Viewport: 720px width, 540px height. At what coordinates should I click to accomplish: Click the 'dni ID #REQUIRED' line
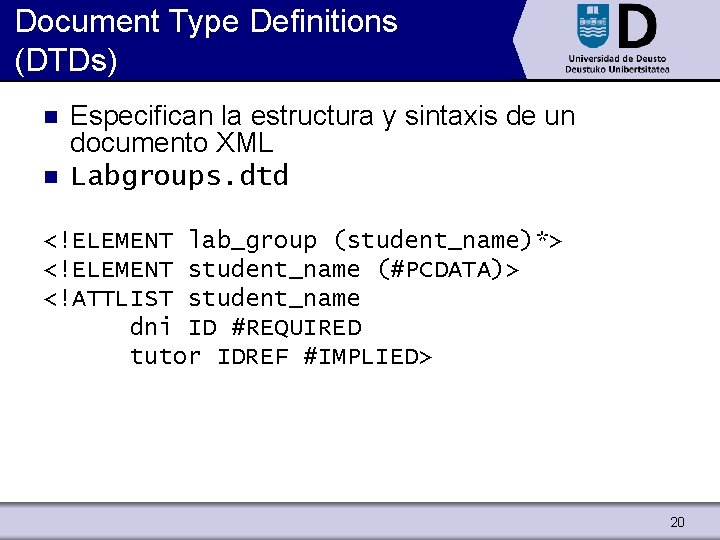coord(246,327)
